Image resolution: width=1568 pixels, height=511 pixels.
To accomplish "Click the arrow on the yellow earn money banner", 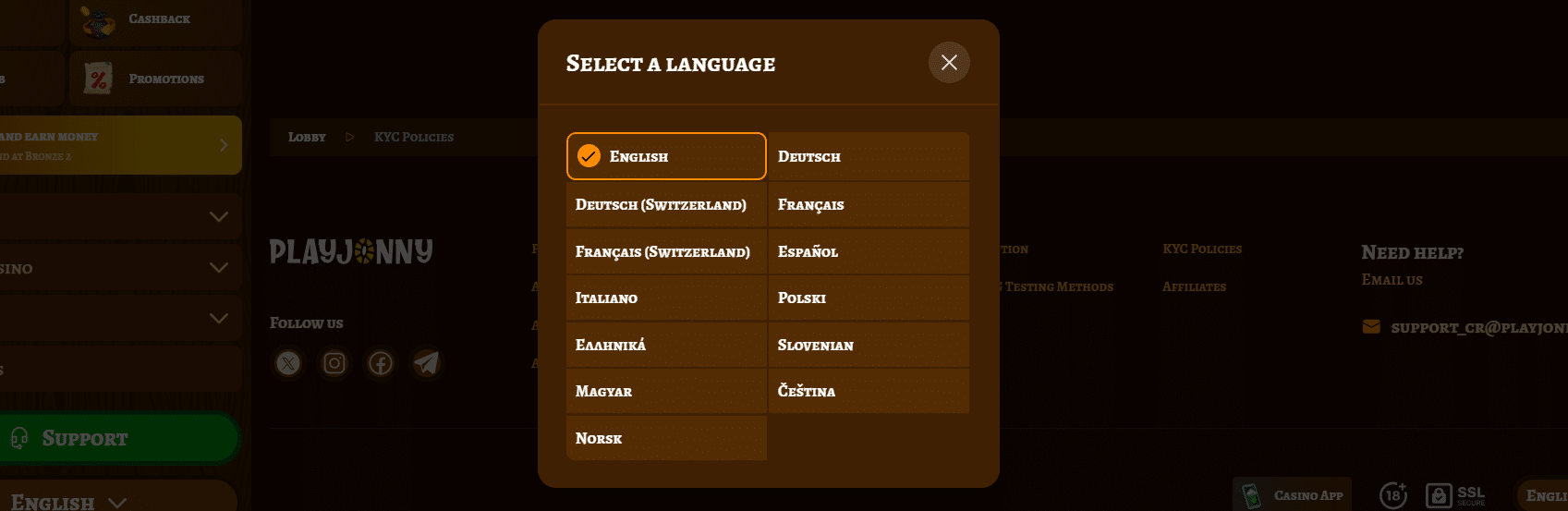I will point(224,145).
